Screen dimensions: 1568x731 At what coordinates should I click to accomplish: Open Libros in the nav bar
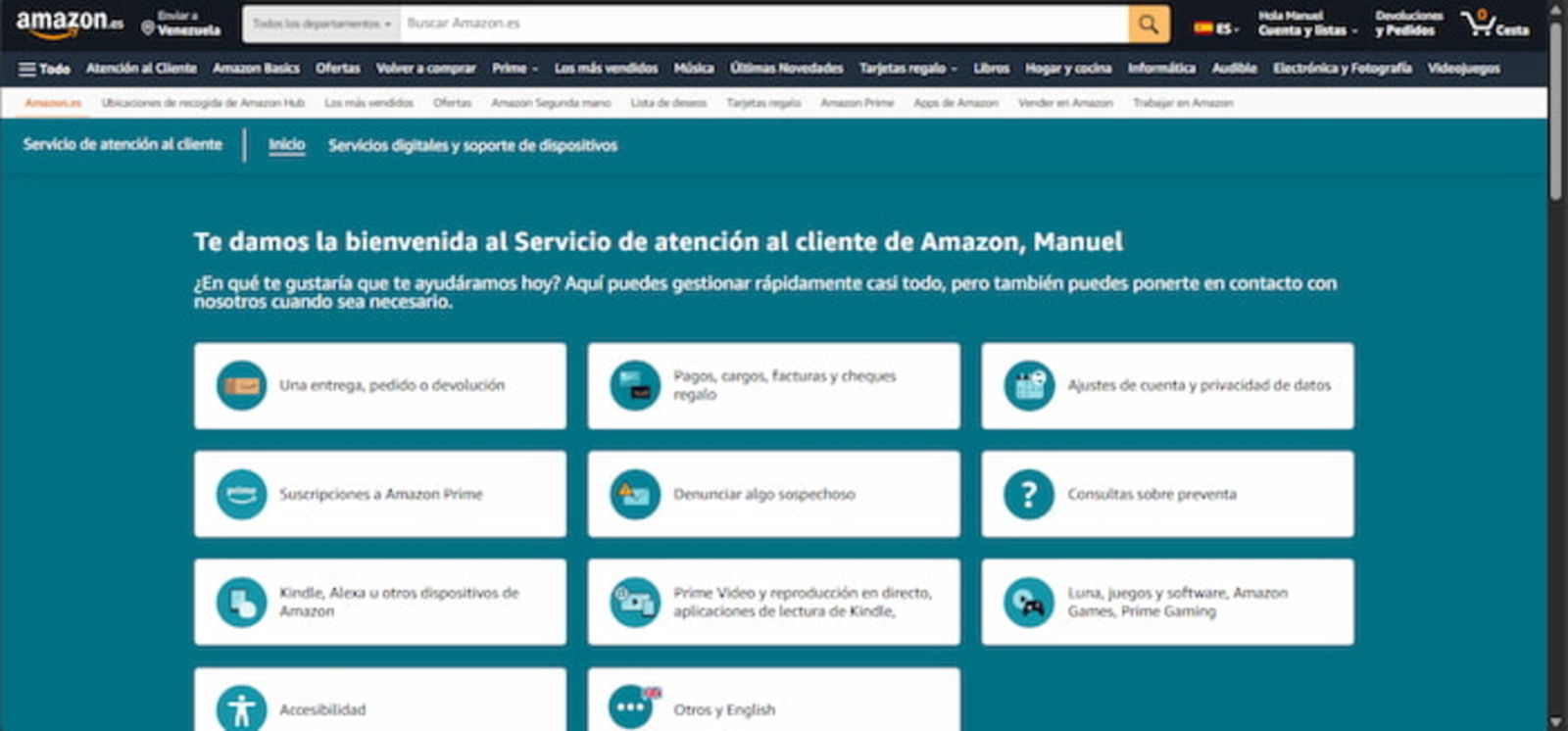991,69
